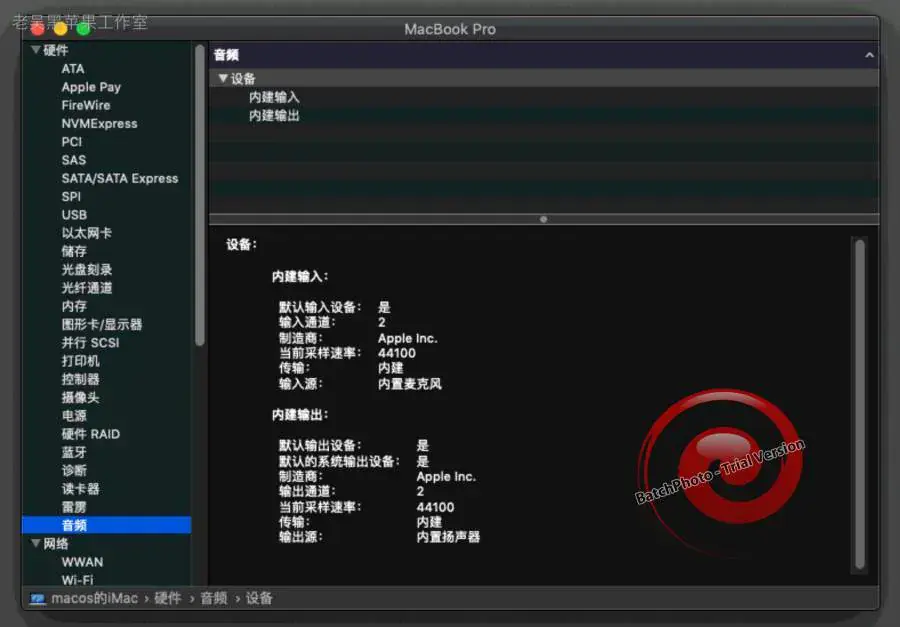This screenshot has width=900, height=627.
Task: Select 并行 SCSI entry
Action: (x=90, y=343)
